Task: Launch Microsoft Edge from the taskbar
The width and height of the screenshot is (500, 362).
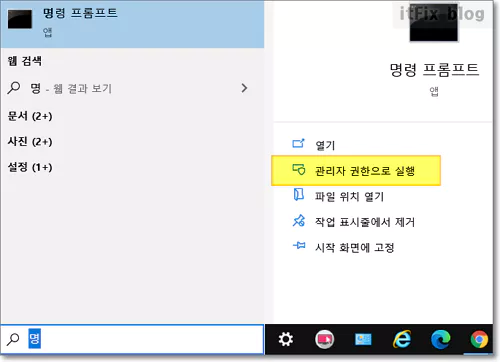Action: coord(441,339)
